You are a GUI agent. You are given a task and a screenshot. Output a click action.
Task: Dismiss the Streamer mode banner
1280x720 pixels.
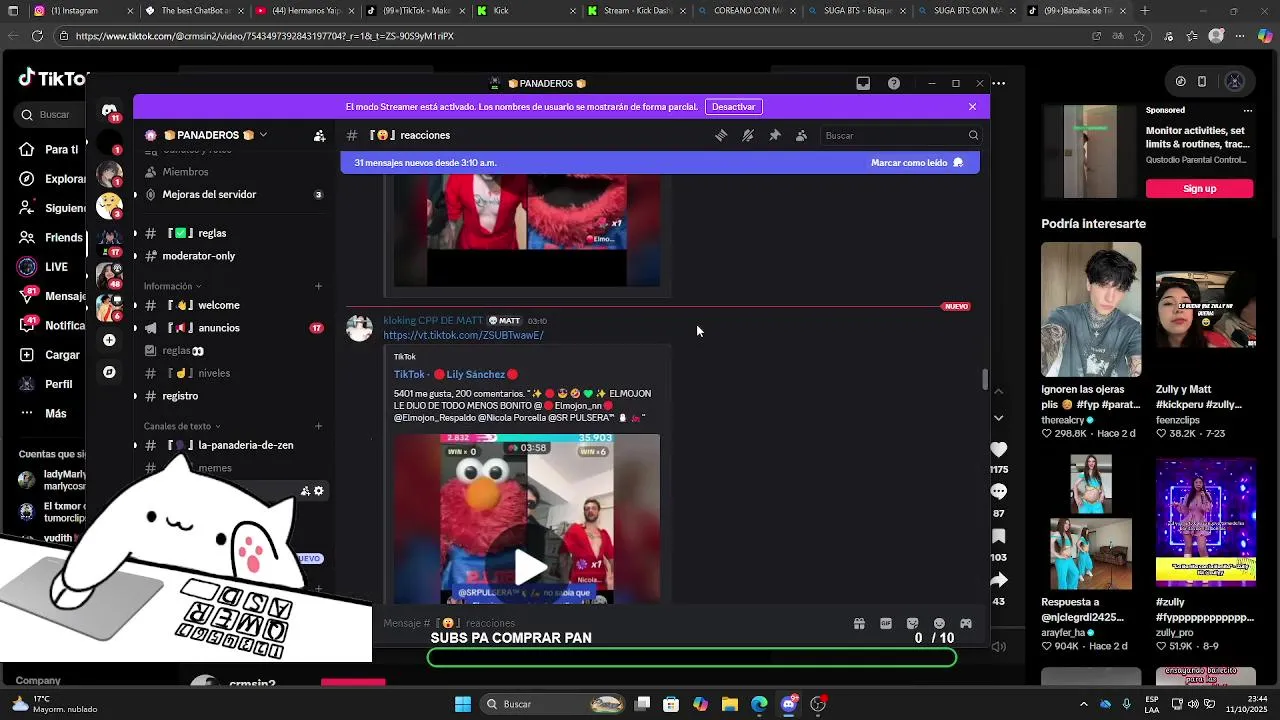click(x=972, y=107)
